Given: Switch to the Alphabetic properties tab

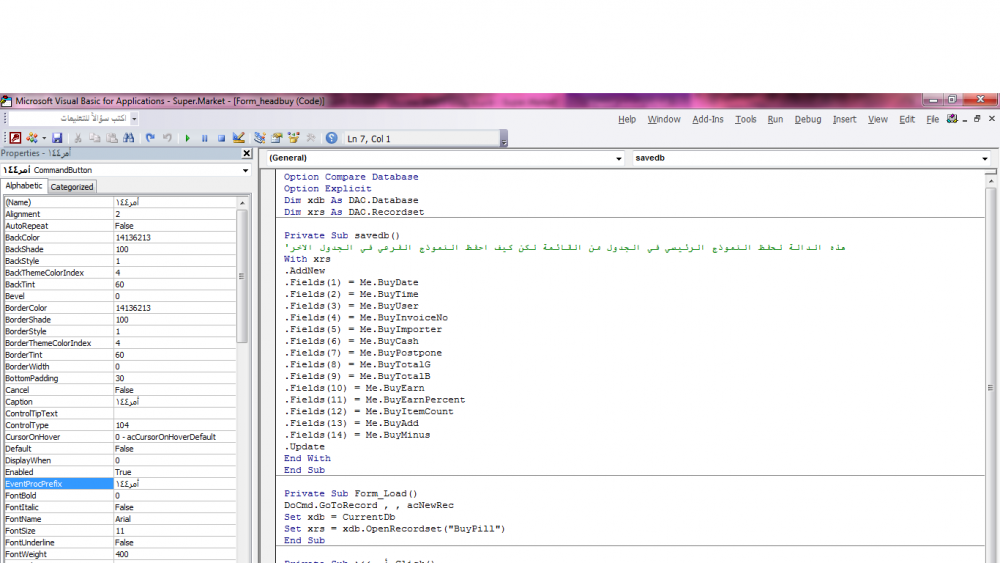Looking at the screenshot, I should coord(24,186).
